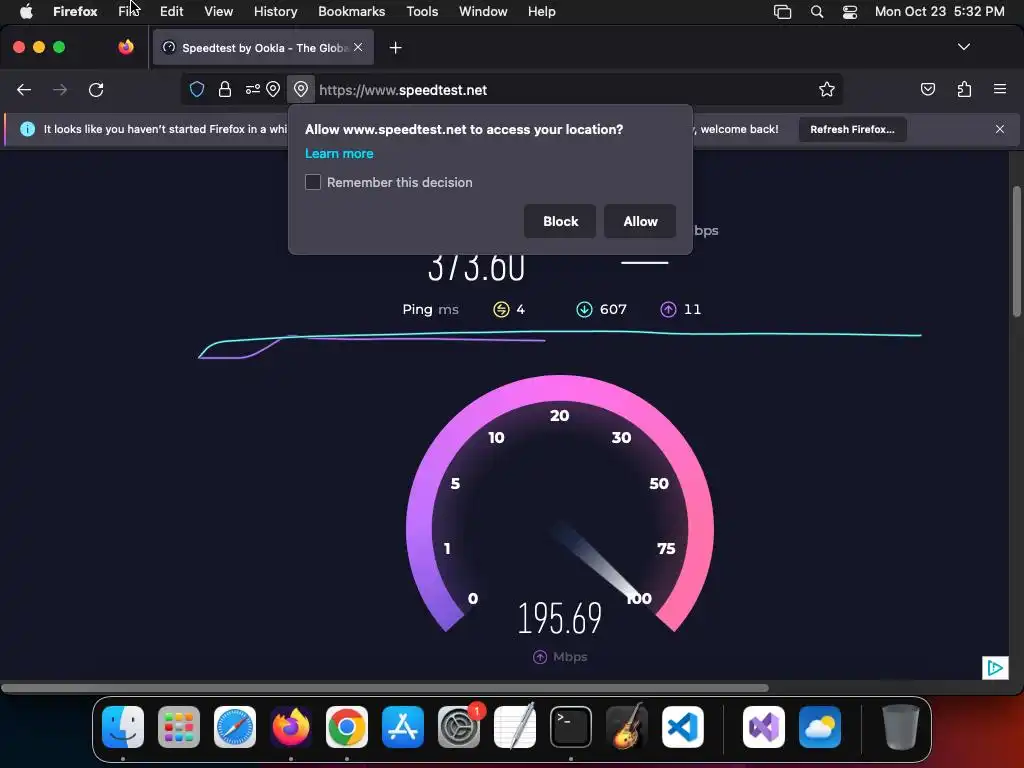The image size is (1024, 768).
Task: Open Launchpad from the Dock
Action: click(x=179, y=727)
